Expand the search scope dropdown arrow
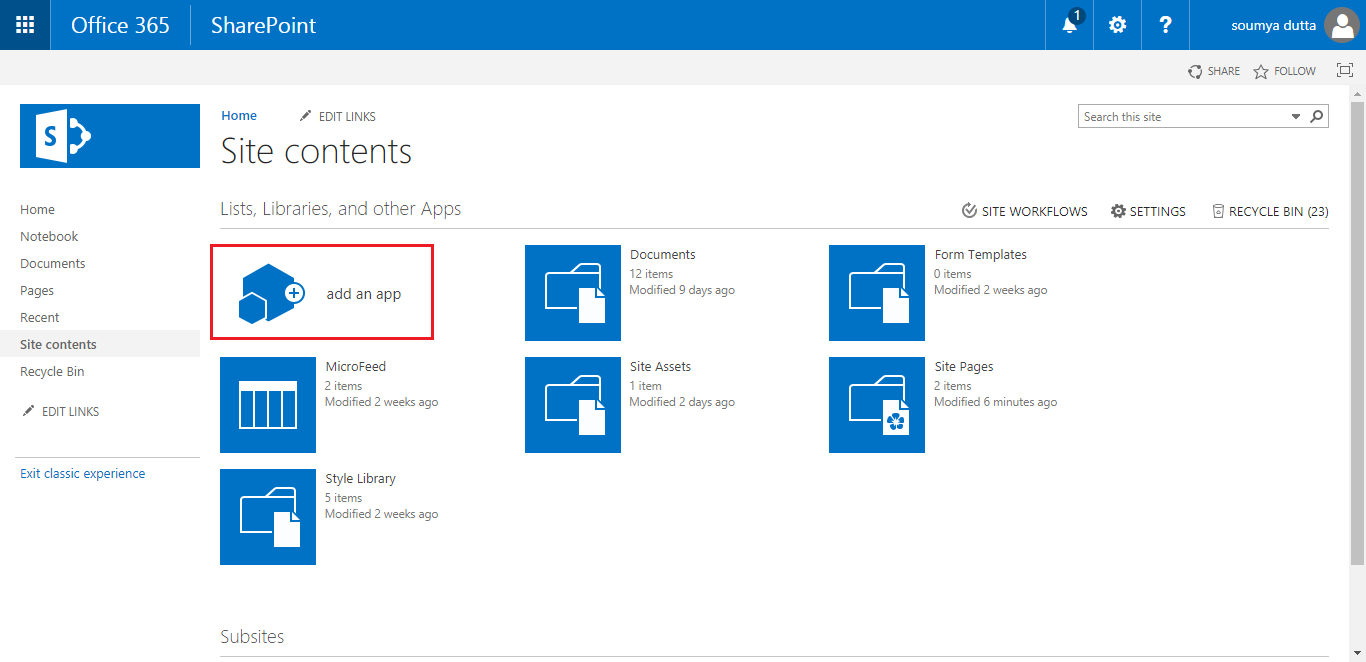This screenshot has height=662, width=1366. click(x=1296, y=117)
